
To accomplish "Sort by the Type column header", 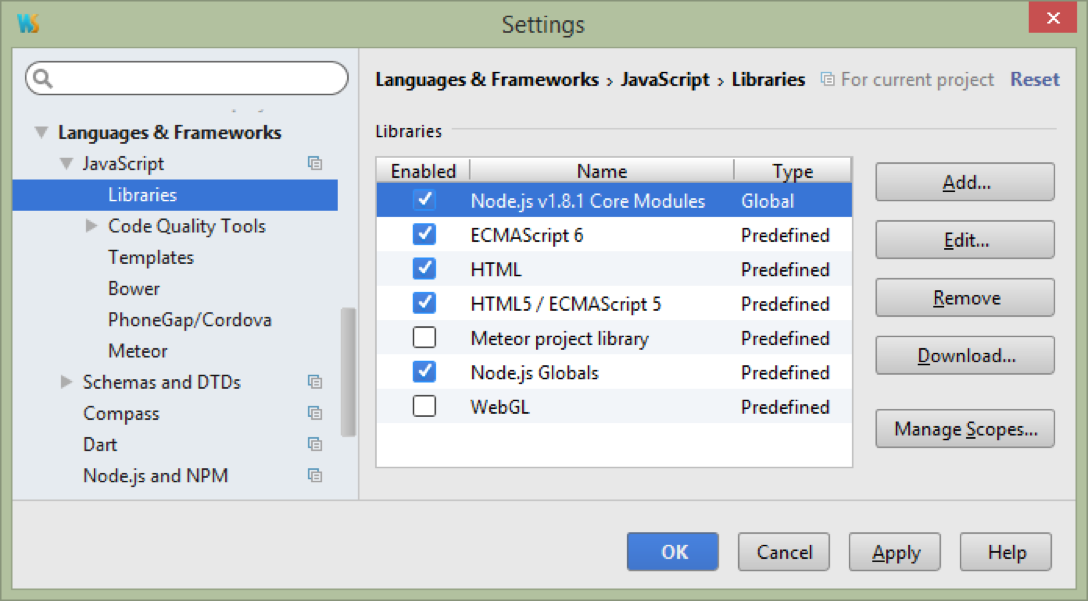I will (x=792, y=171).
